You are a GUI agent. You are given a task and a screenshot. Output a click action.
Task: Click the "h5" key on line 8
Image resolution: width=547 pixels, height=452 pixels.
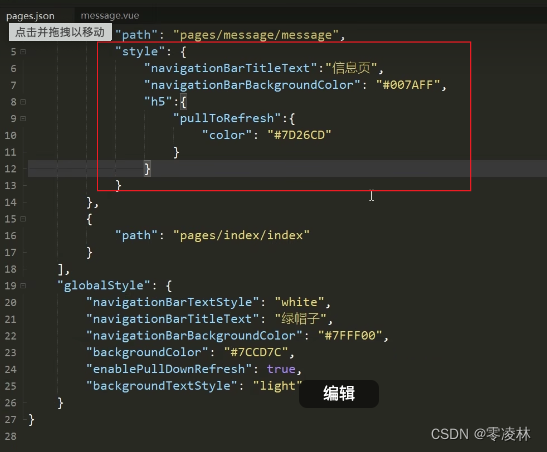(158, 101)
